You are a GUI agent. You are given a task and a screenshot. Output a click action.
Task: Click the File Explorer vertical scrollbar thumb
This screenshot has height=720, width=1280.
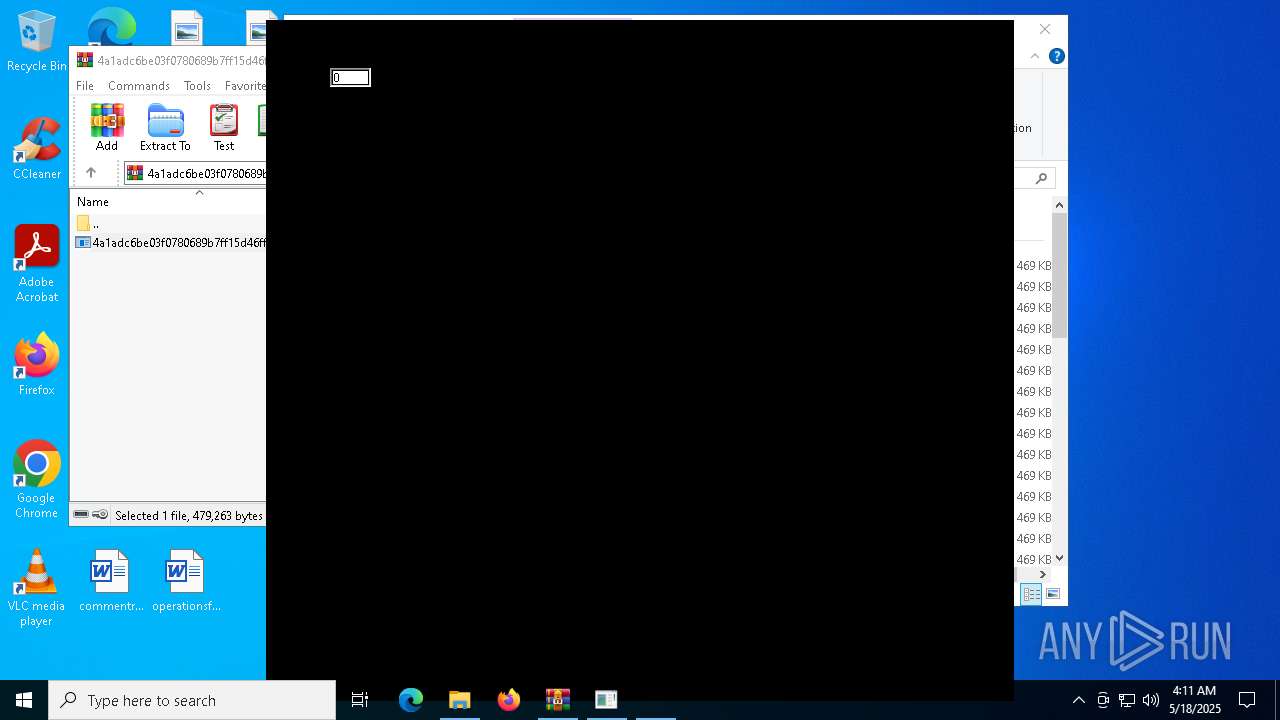[x=1059, y=275]
